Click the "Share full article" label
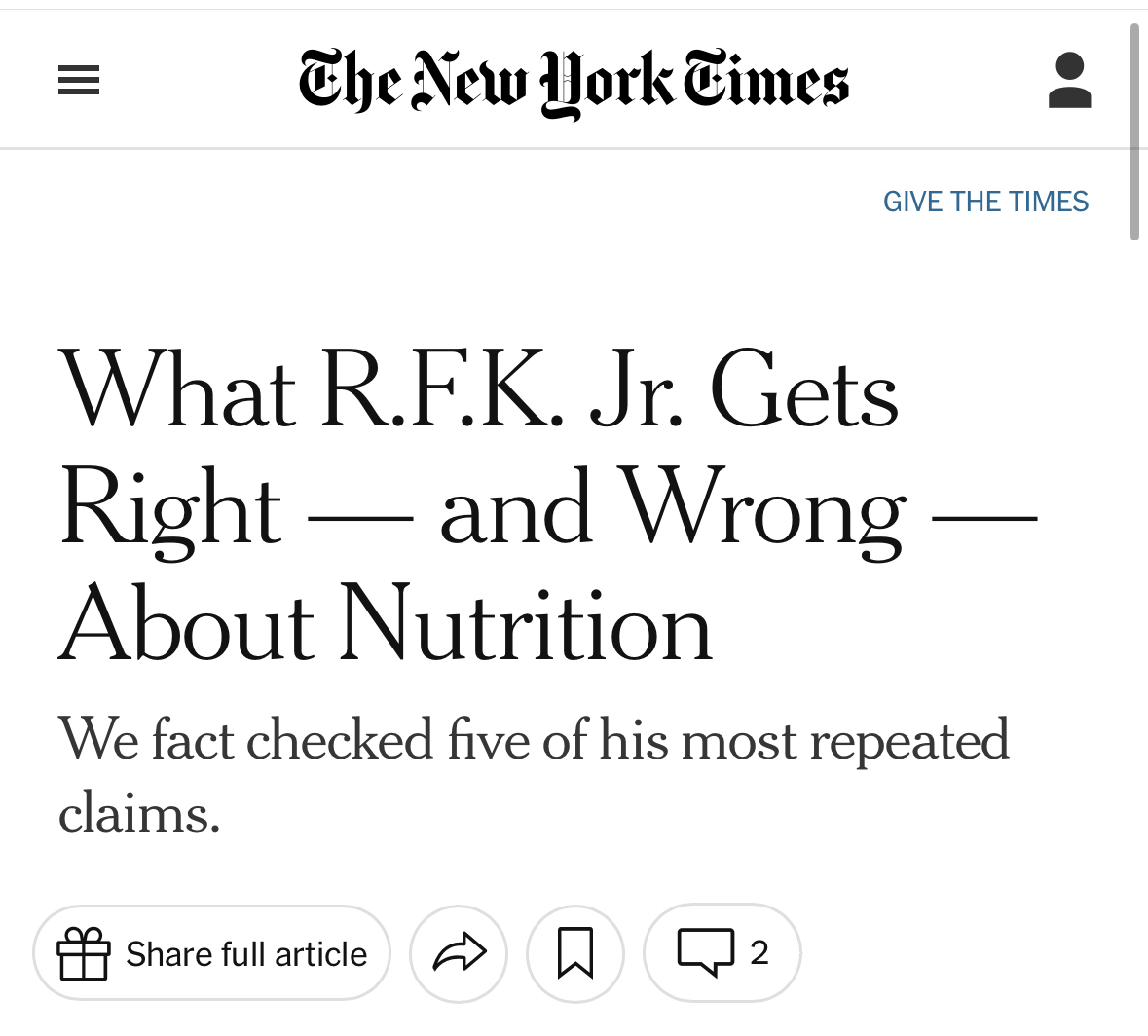Screen dimensions: 1148x1036 [x=246, y=954]
